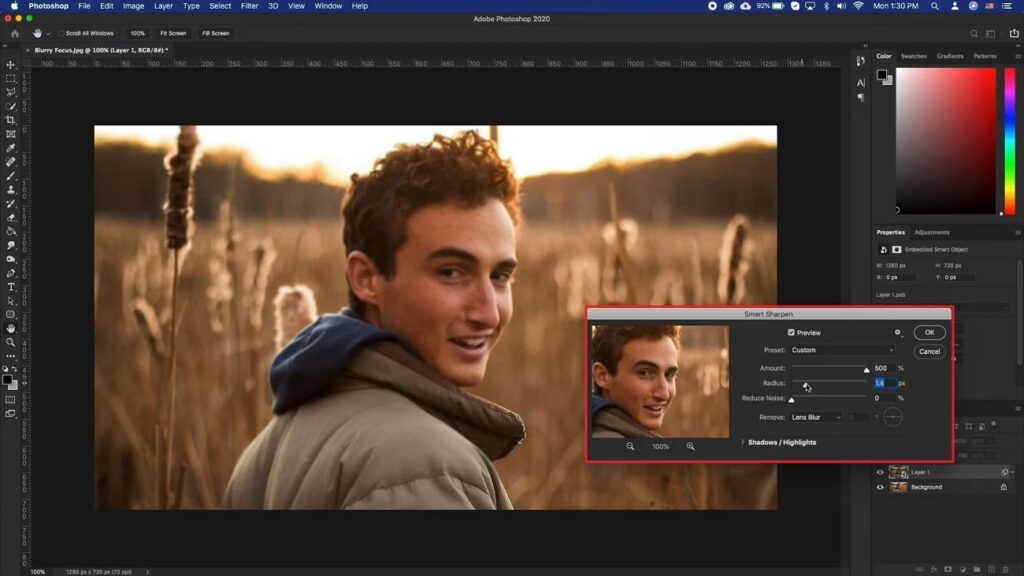Screen dimensions: 1024x576
Task: Open the Remove dropdown set to Lens Blur
Action: 816,417
